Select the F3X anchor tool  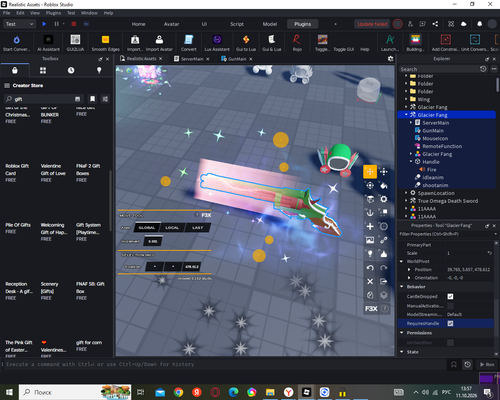[x=370, y=213]
